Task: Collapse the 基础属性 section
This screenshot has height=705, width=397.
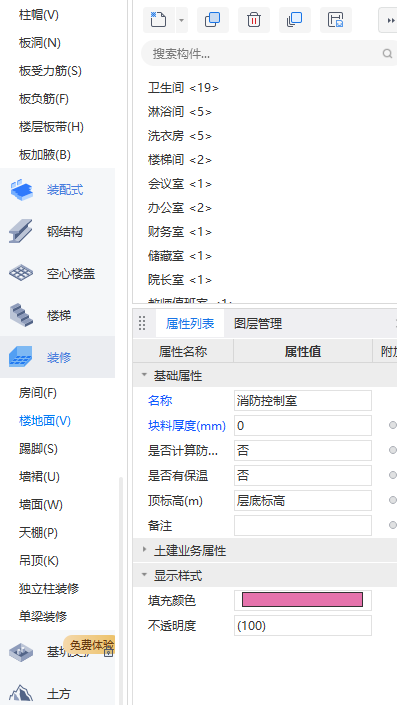Action: click(144, 375)
